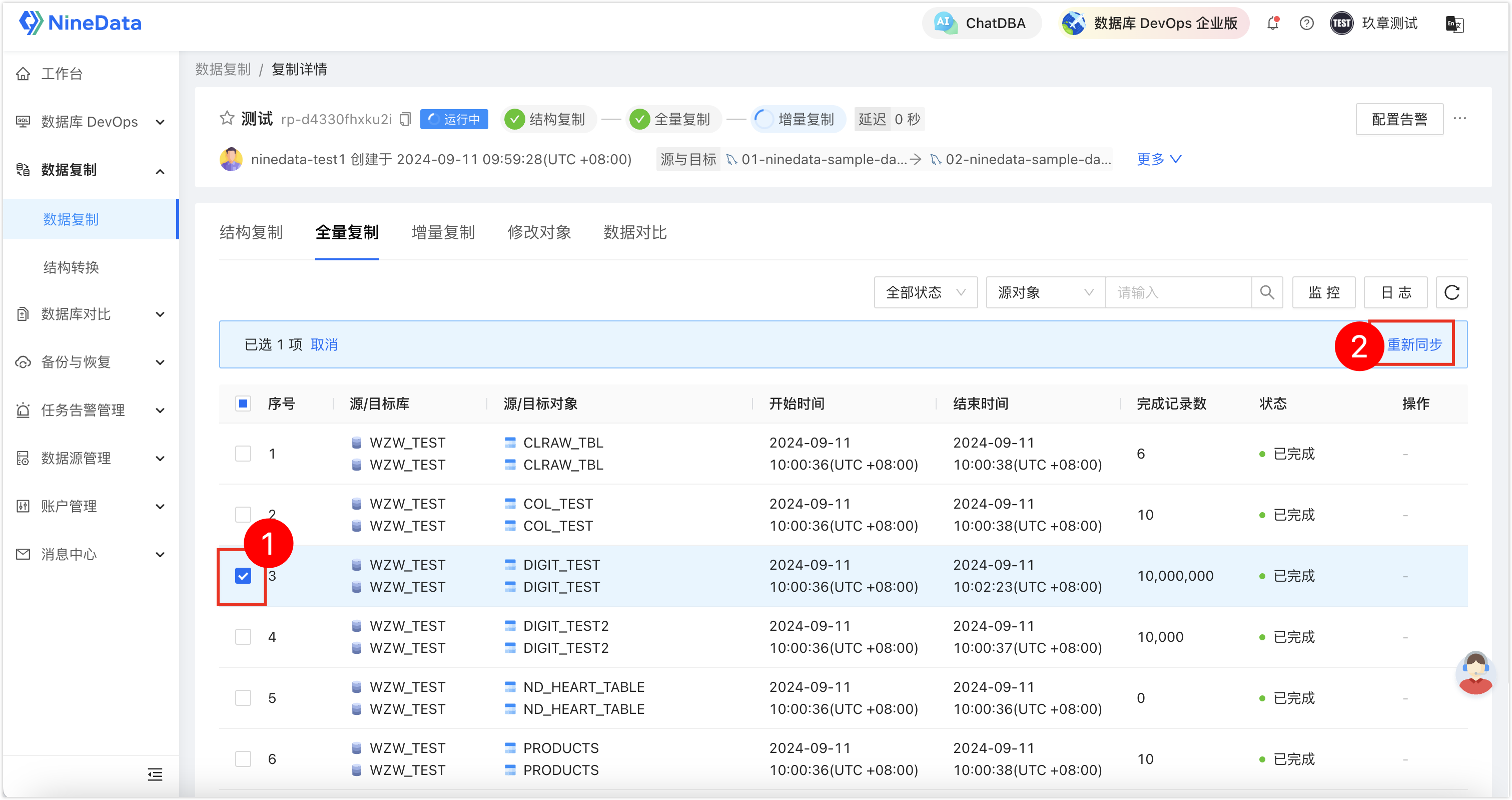Expand 更多 details link
This screenshot has width=1512, height=800.
[x=1158, y=159]
